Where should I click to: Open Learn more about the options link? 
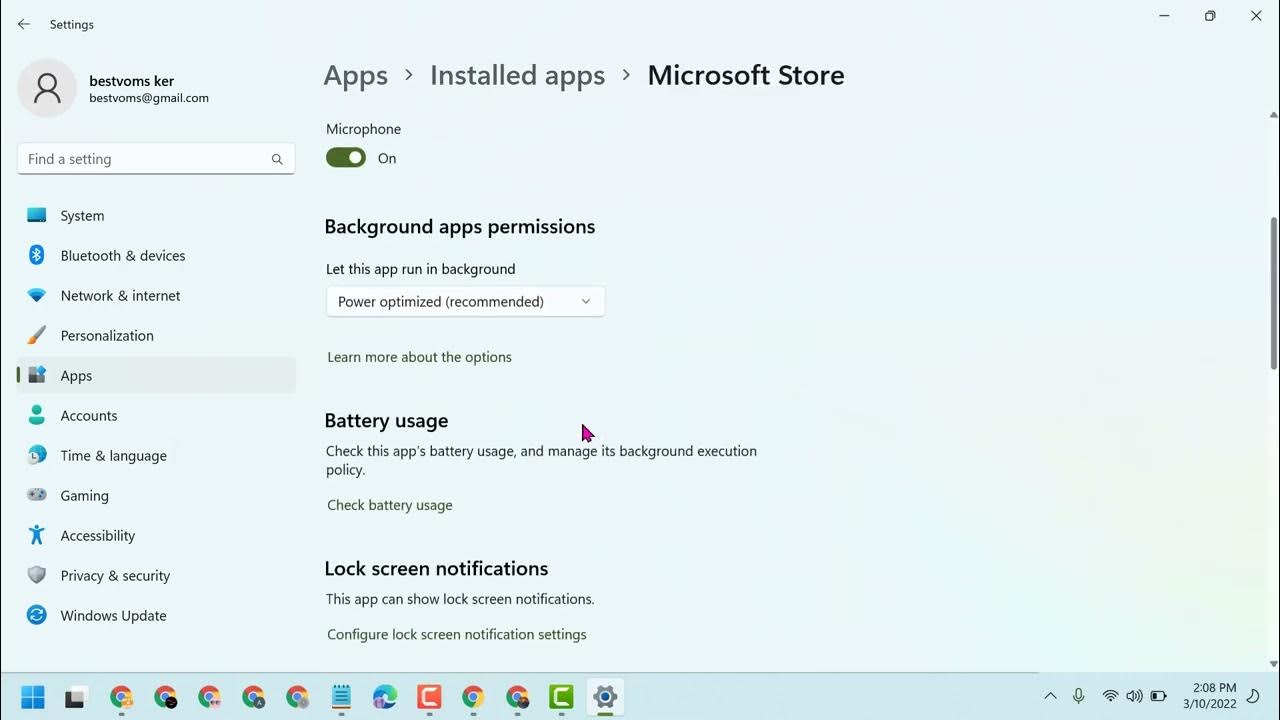coord(419,357)
